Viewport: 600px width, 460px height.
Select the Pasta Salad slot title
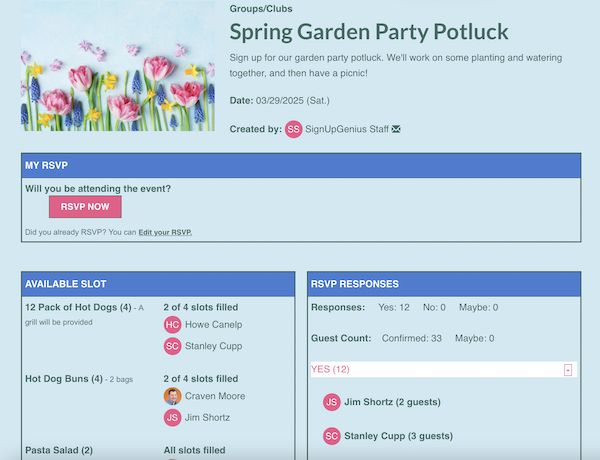coord(59,450)
